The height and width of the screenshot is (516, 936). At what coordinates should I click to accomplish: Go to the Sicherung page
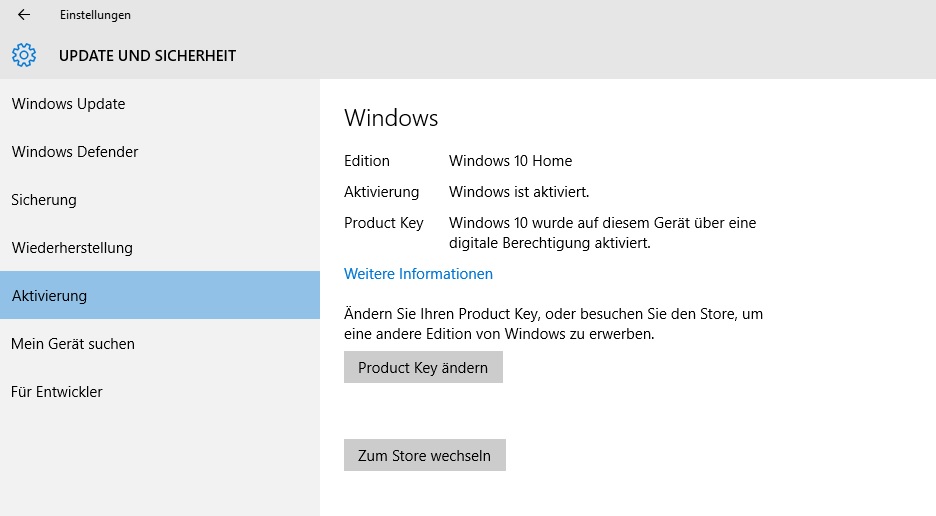tap(44, 200)
